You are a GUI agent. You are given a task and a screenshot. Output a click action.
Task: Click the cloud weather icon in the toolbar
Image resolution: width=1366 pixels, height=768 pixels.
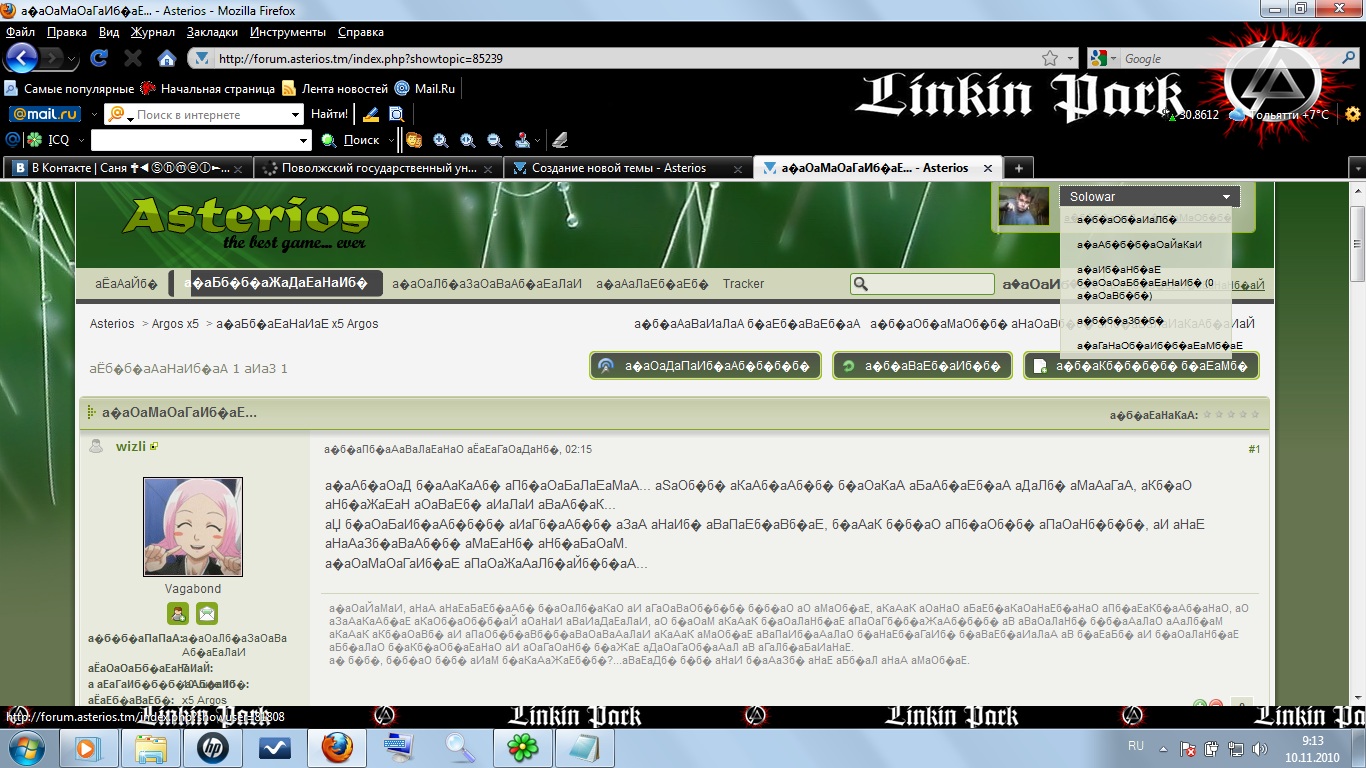1238,114
